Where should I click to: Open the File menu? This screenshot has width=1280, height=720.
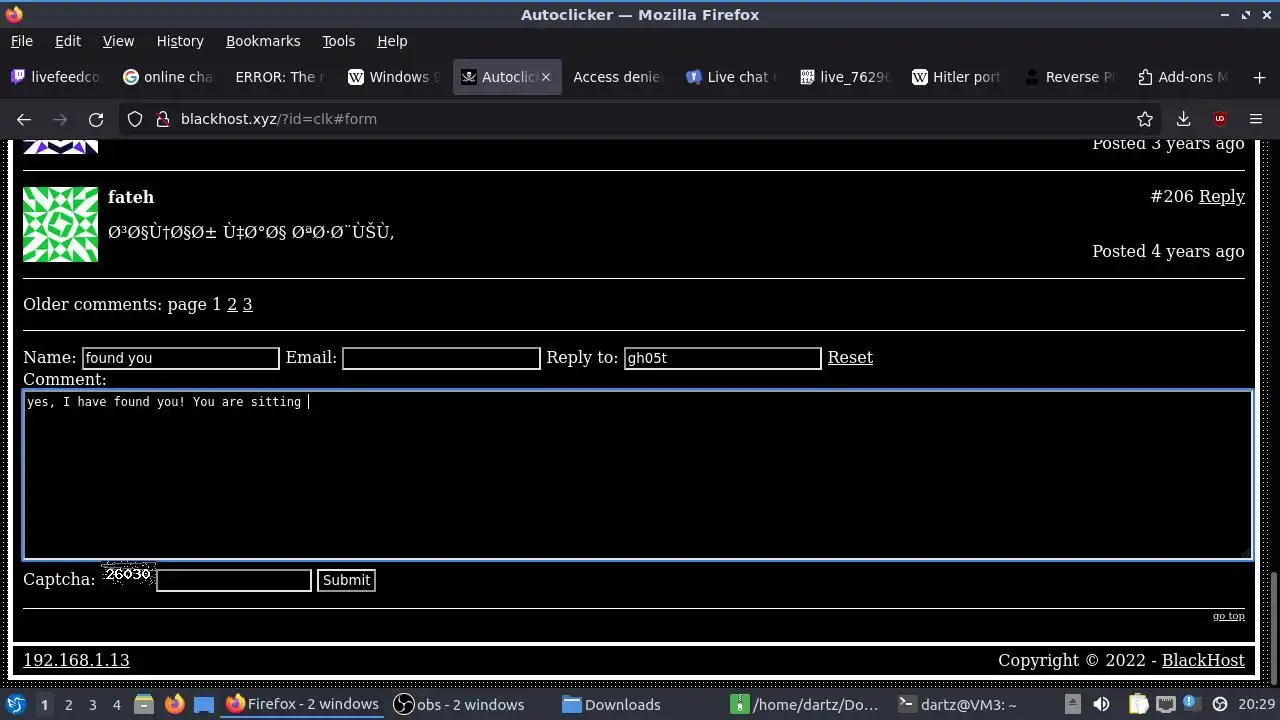tap(21, 41)
